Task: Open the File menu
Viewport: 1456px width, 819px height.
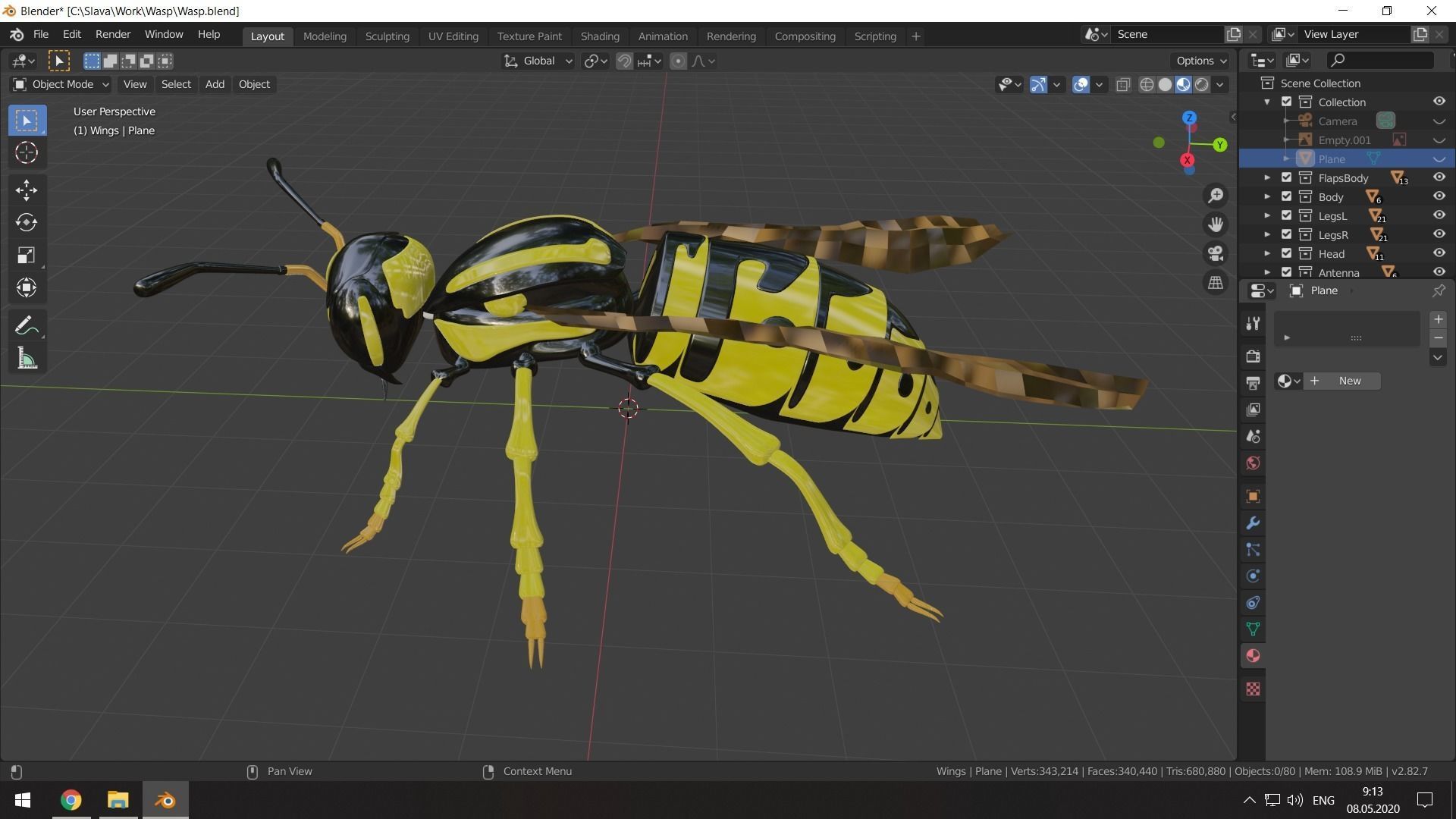Action: (x=40, y=34)
